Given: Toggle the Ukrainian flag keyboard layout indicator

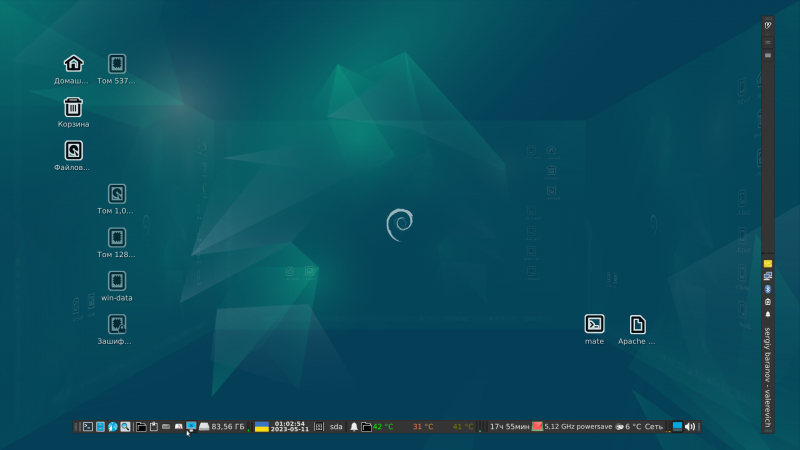Looking at the screenshot, I should click(262, 426).
